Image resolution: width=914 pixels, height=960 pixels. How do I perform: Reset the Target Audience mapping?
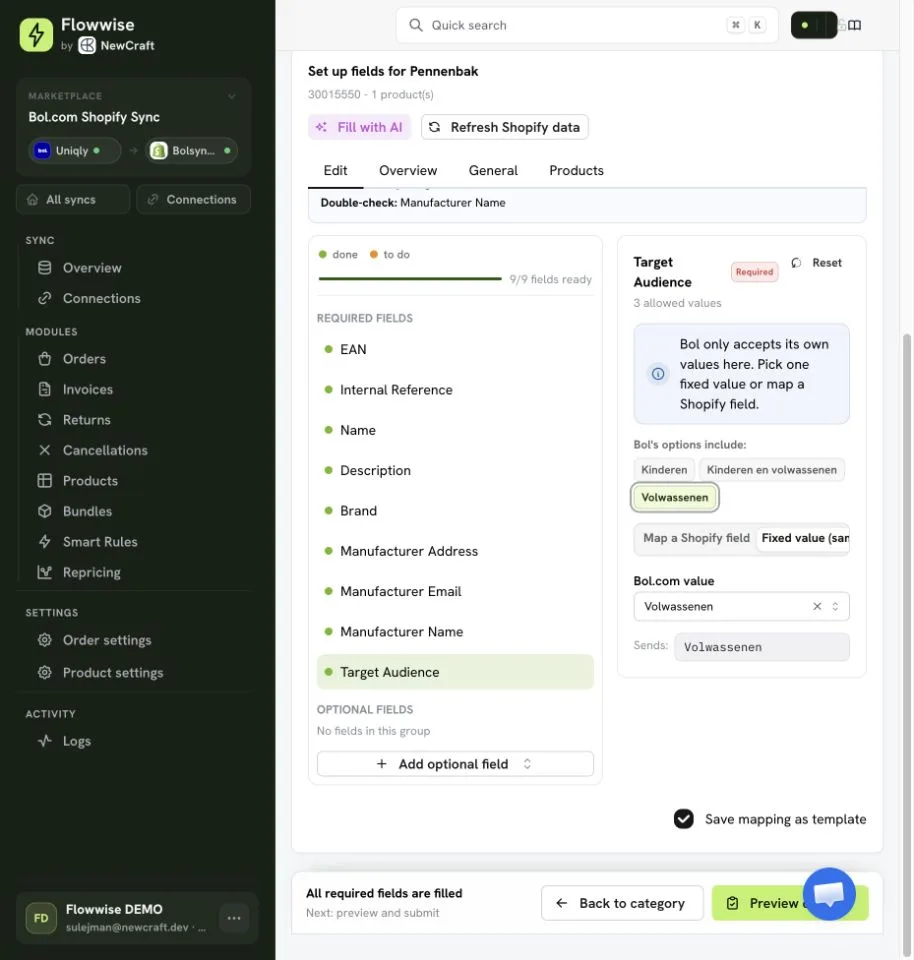tap(817, 263)
